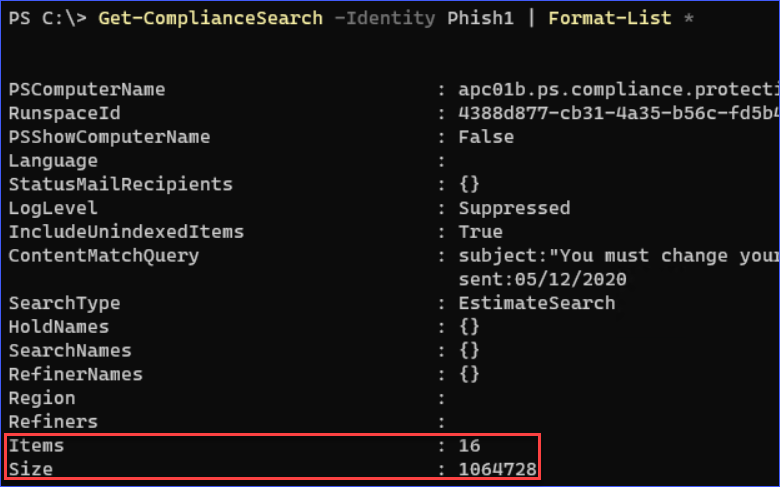The image size is (780, 487).
Task: Click the EstimateSearch value
Action: (536, 303)
